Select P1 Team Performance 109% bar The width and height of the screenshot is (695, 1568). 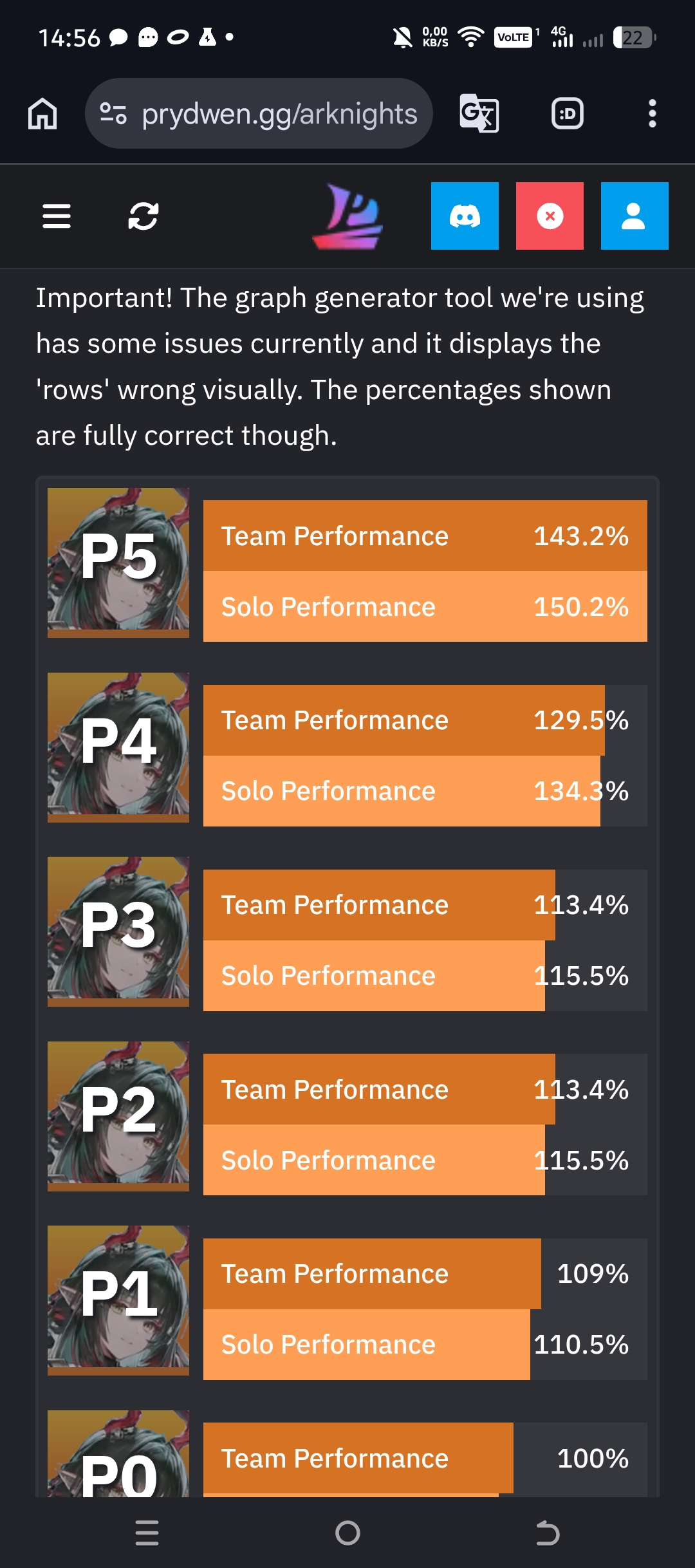(425, 1274)
